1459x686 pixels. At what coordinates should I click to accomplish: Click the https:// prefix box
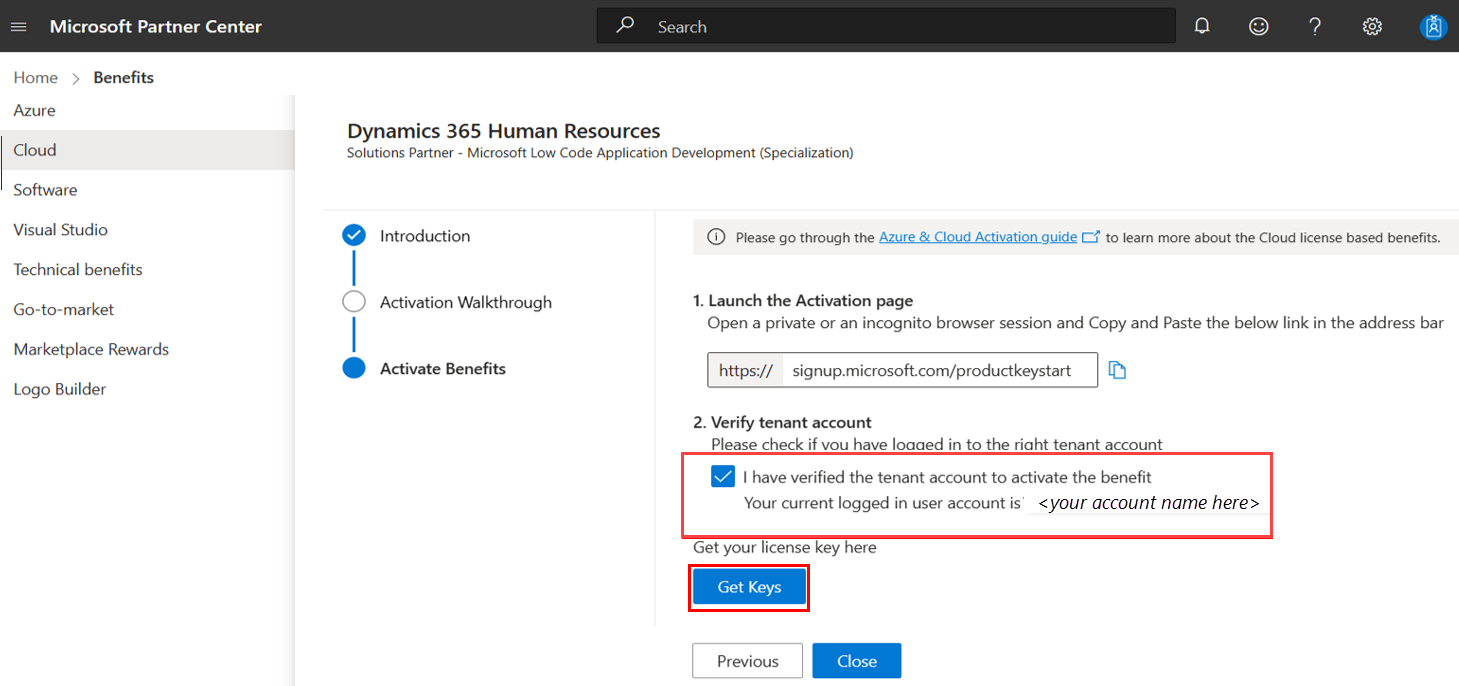coord(745,370)
